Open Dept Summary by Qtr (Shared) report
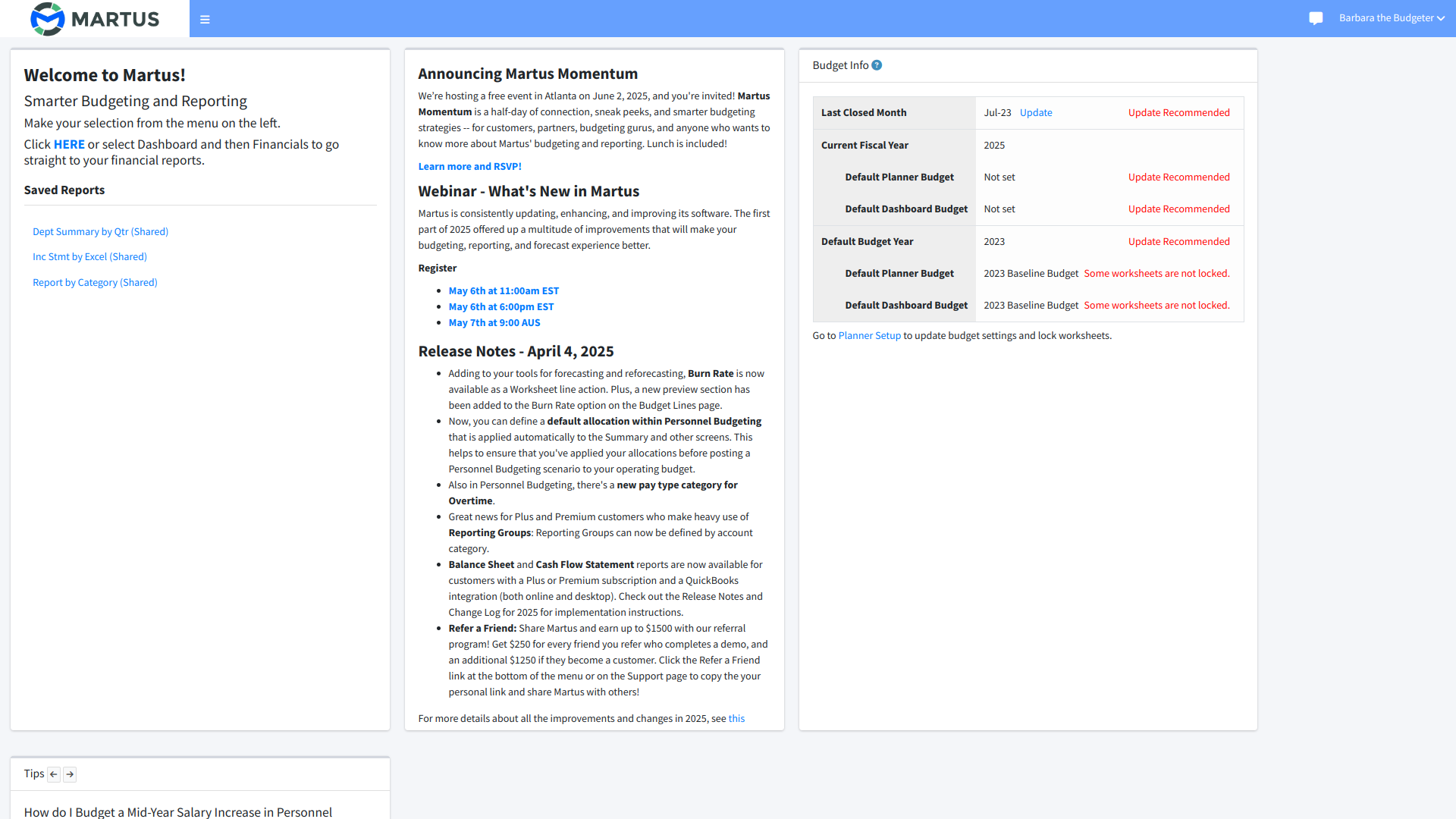Viewport: 1456px width, 819px height. click(x=100, y=232)
